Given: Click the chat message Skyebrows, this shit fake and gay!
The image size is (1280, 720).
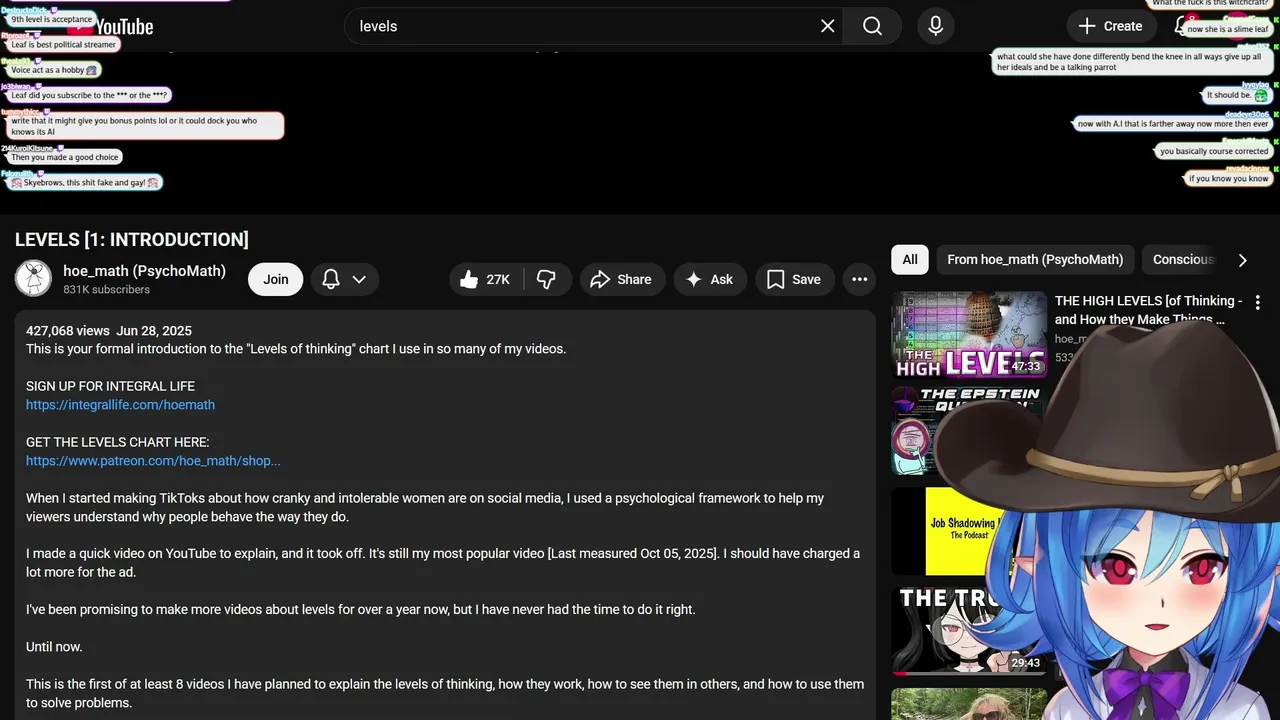Looking at the screenshot, I should [x=84, y=183].
